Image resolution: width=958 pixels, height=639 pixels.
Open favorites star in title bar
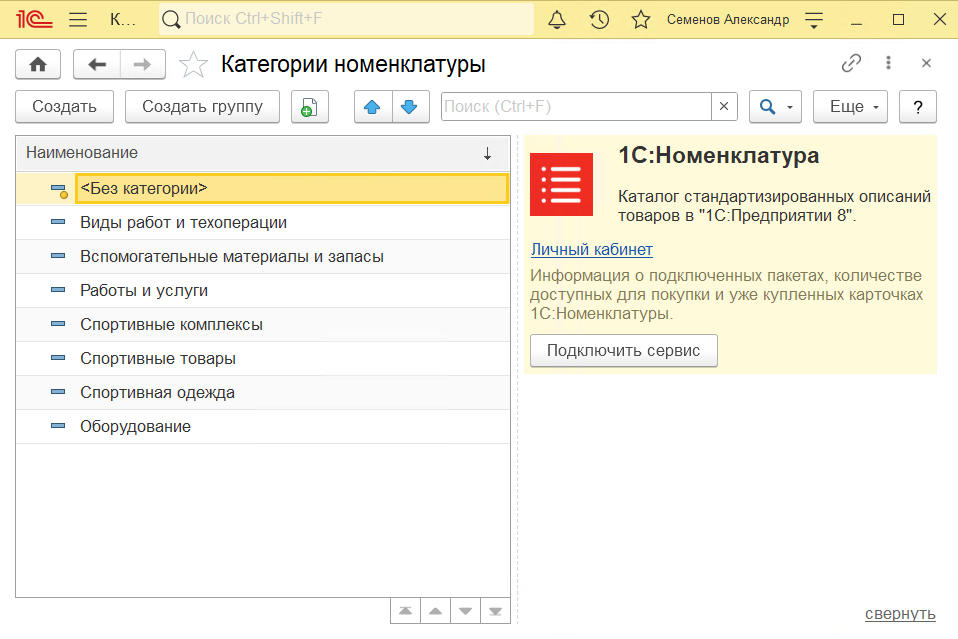click(x=641, y=20)
